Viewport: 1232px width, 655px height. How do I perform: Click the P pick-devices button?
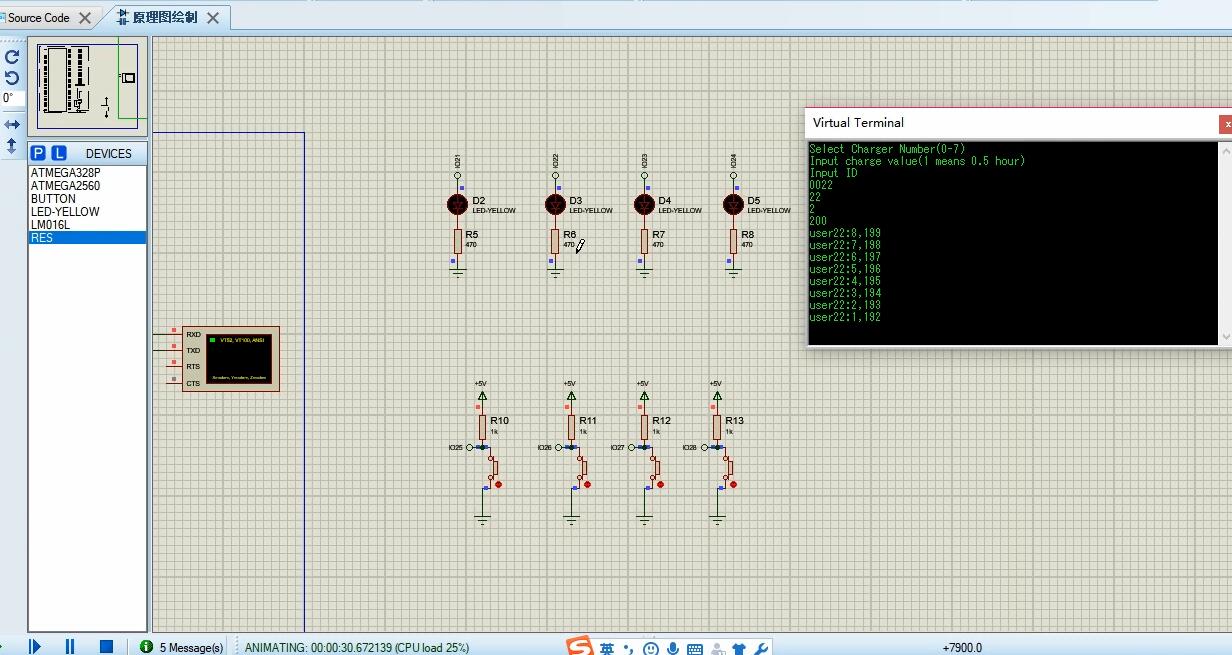38,153
